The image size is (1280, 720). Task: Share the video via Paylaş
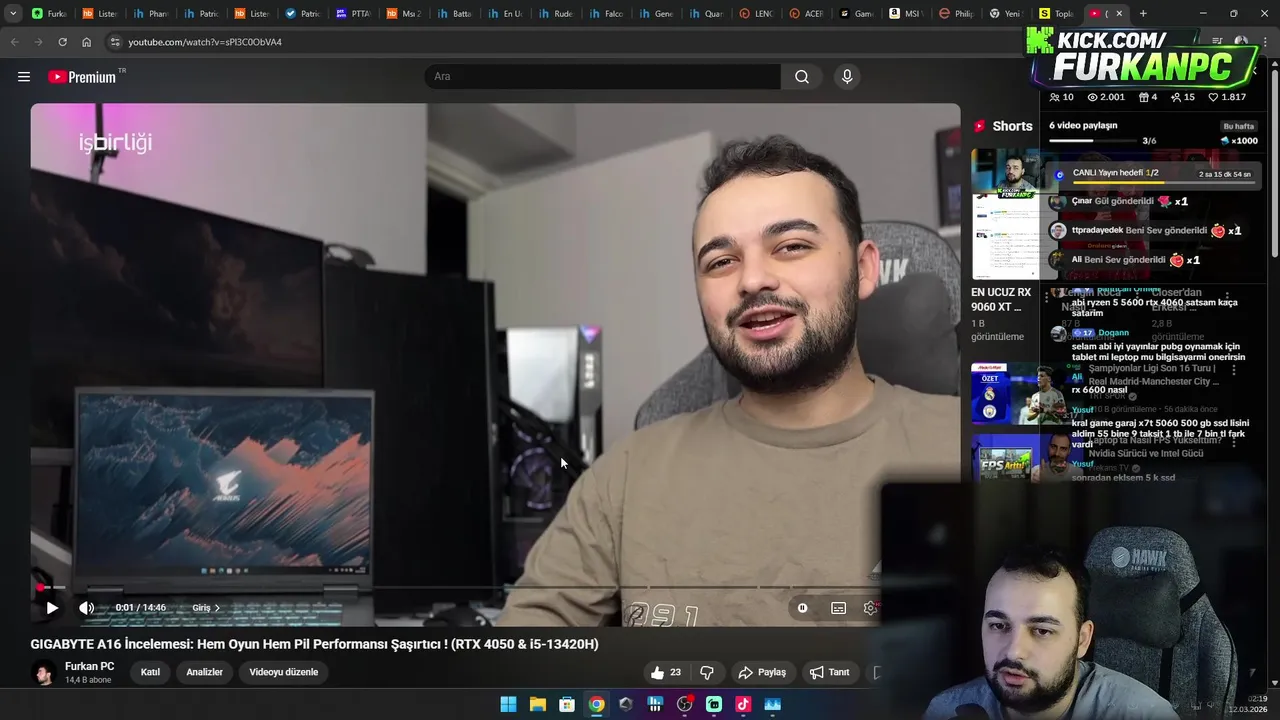pos(762,672)
